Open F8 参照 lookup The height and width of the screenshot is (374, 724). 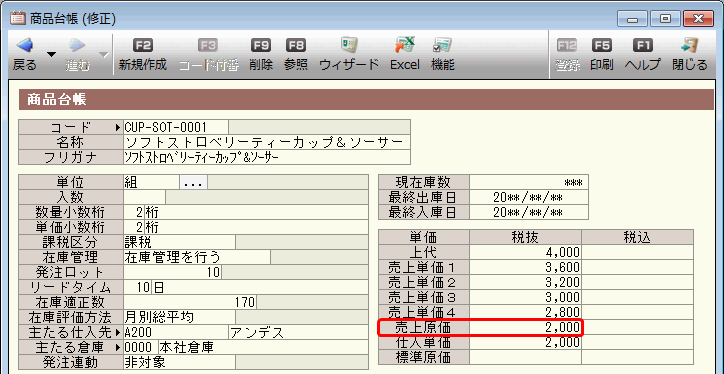click(296, 54)
